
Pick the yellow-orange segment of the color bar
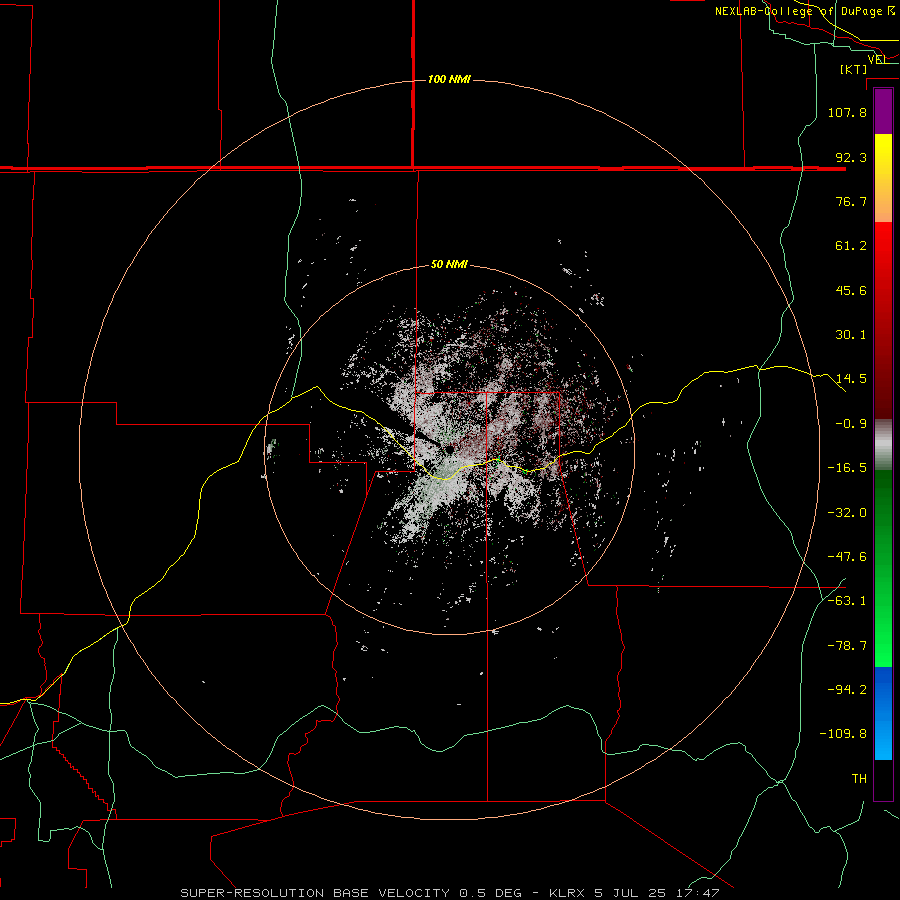click(x=883, y=178)
